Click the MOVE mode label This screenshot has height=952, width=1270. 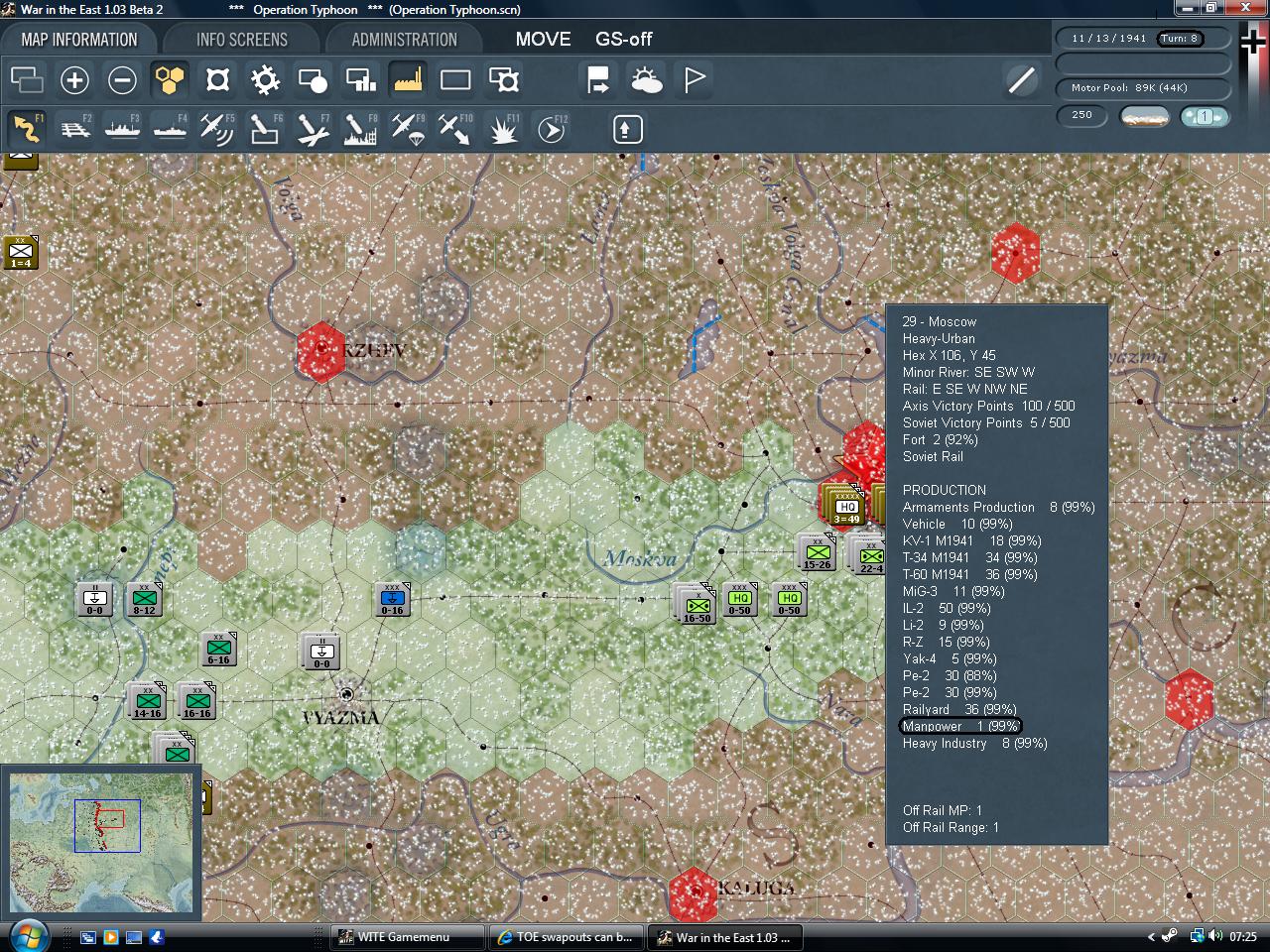pyautogui.click(x=543, y=40)
